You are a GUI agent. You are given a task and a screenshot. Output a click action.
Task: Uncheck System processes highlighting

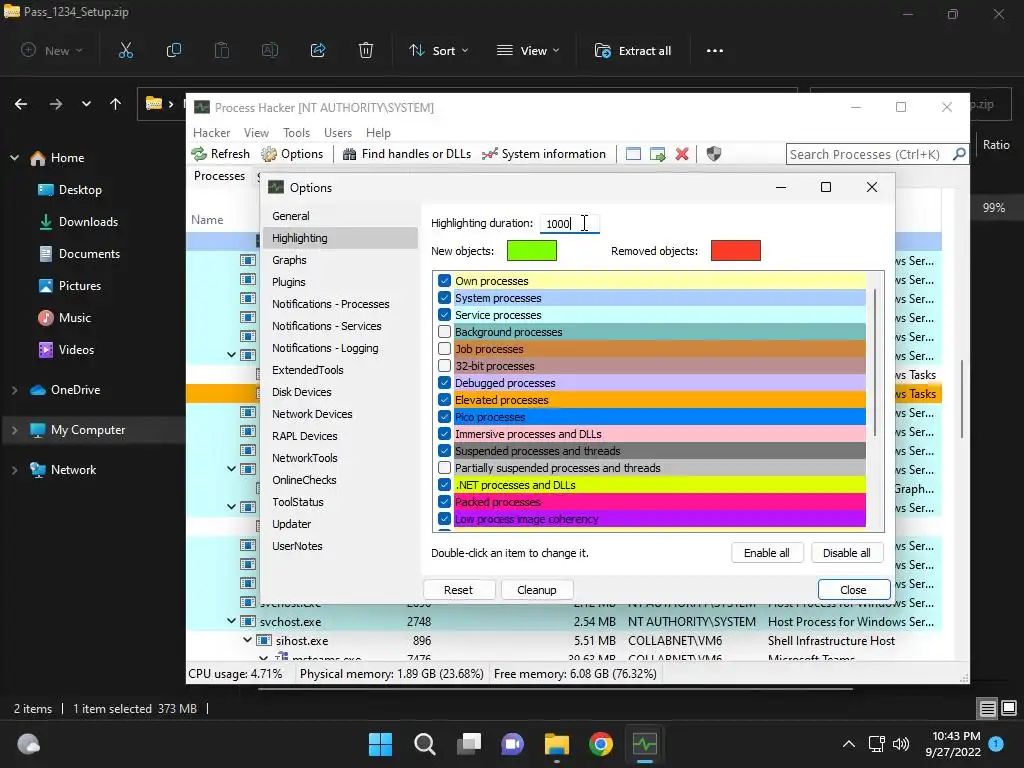click(x=444, y=298)
